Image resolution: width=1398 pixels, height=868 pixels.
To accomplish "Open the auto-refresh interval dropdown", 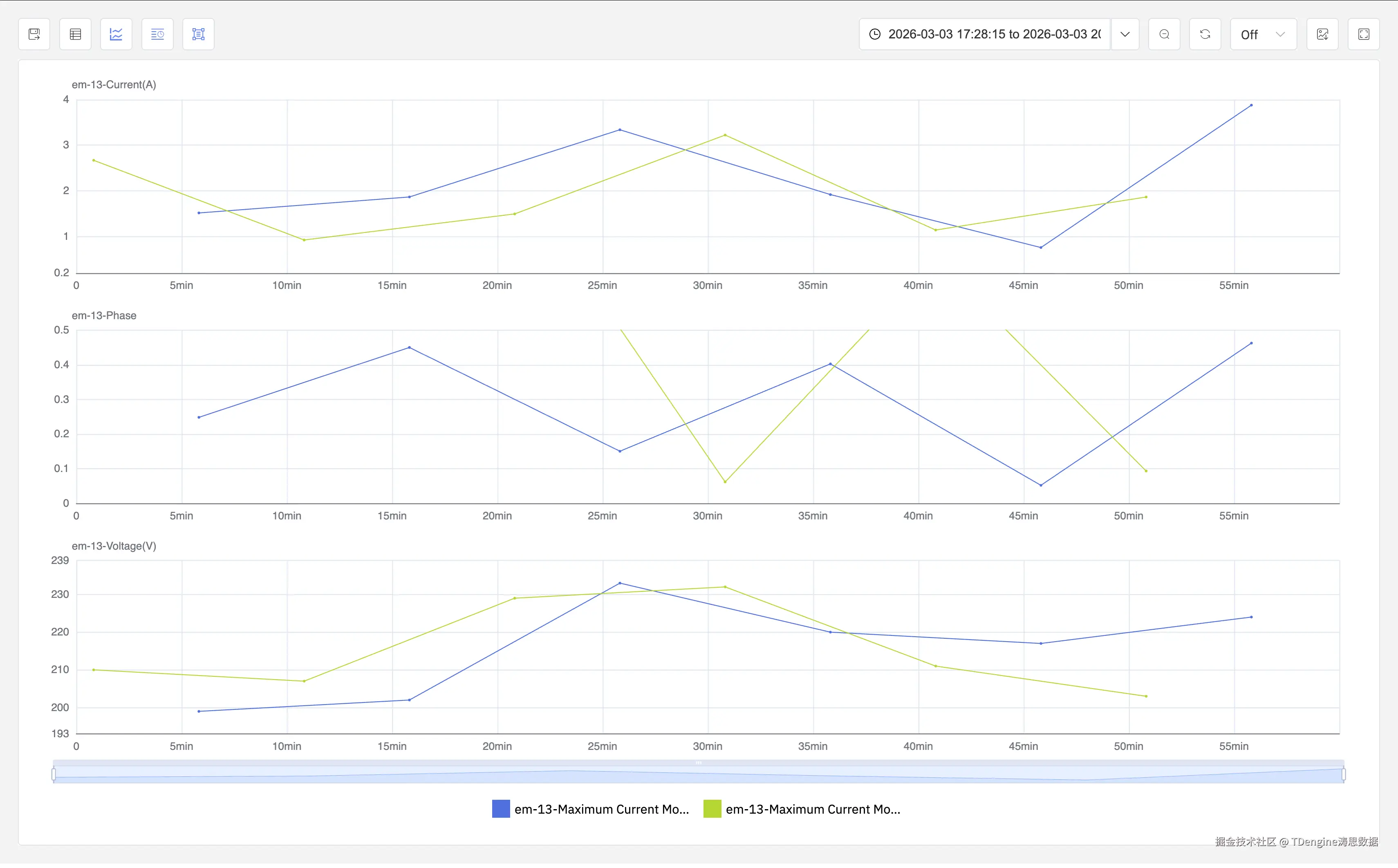I will 1280,34.
